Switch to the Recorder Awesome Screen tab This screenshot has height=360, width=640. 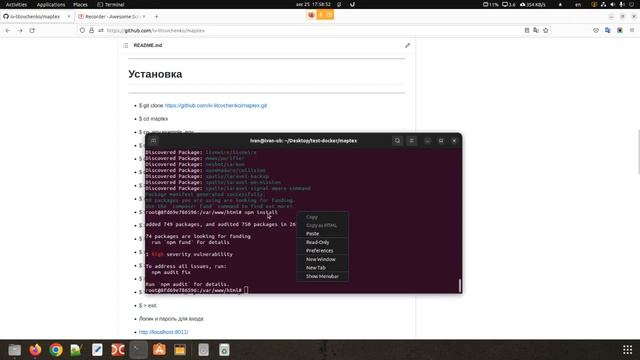pyautogui.click(x=112, y=17)
